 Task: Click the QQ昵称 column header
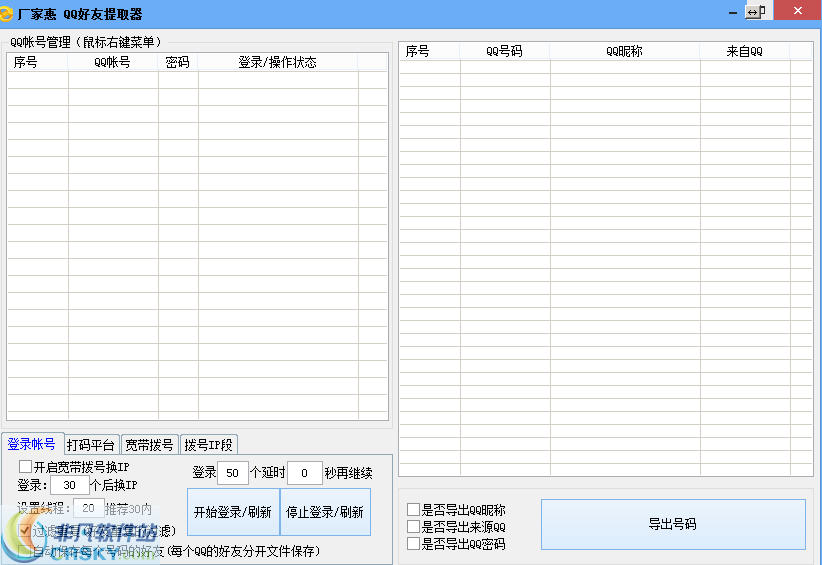pos(624,51)
